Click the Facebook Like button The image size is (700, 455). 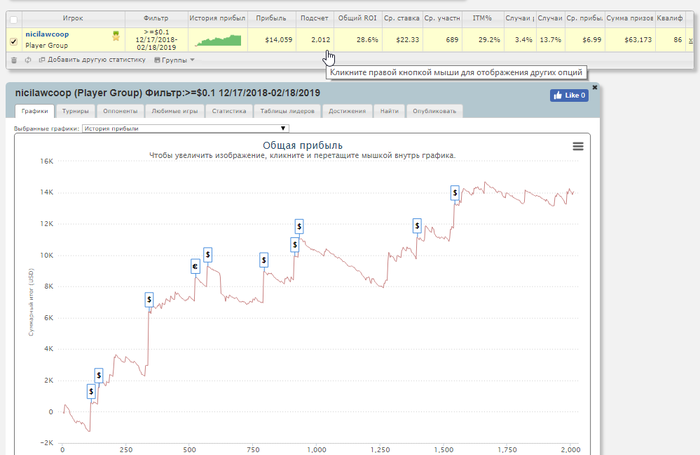pyautogui.click(x=569, y=95)
